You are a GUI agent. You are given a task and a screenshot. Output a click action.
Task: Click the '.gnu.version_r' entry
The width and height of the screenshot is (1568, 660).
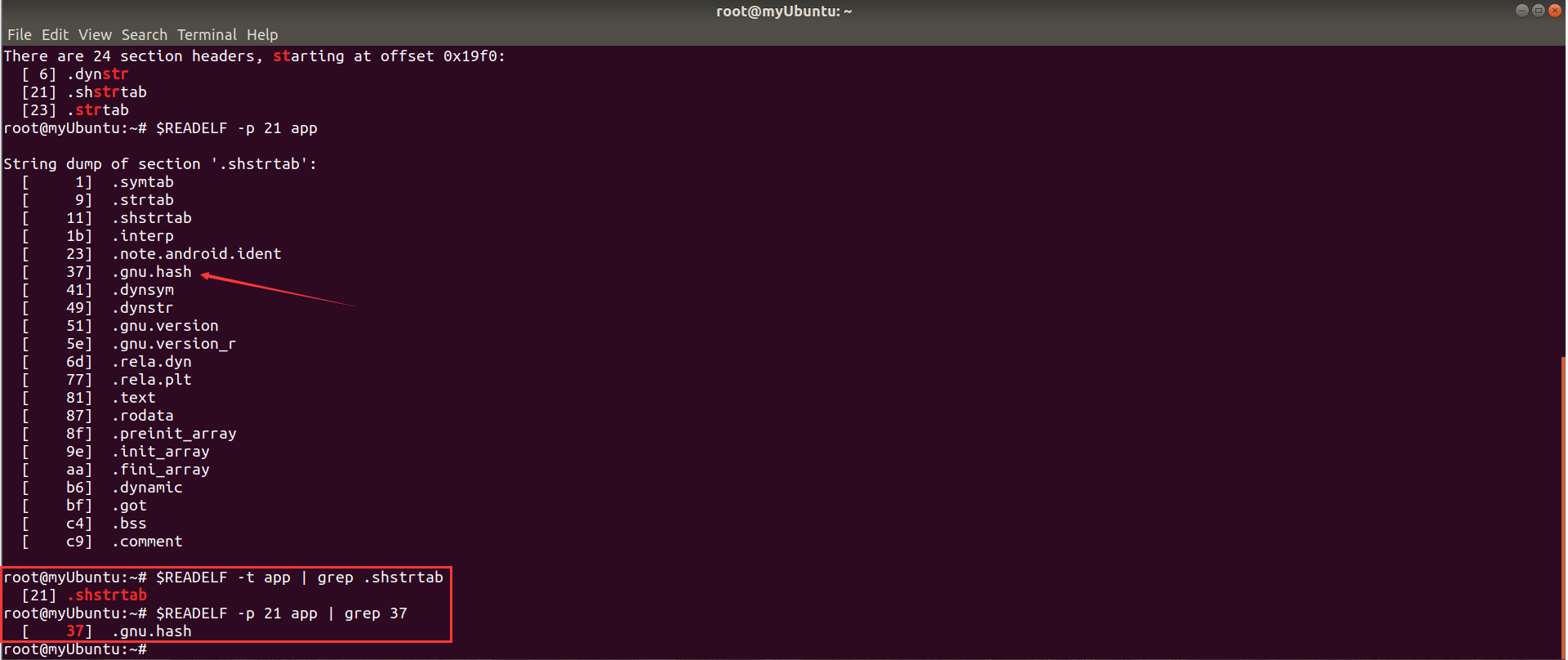[174, 344]
